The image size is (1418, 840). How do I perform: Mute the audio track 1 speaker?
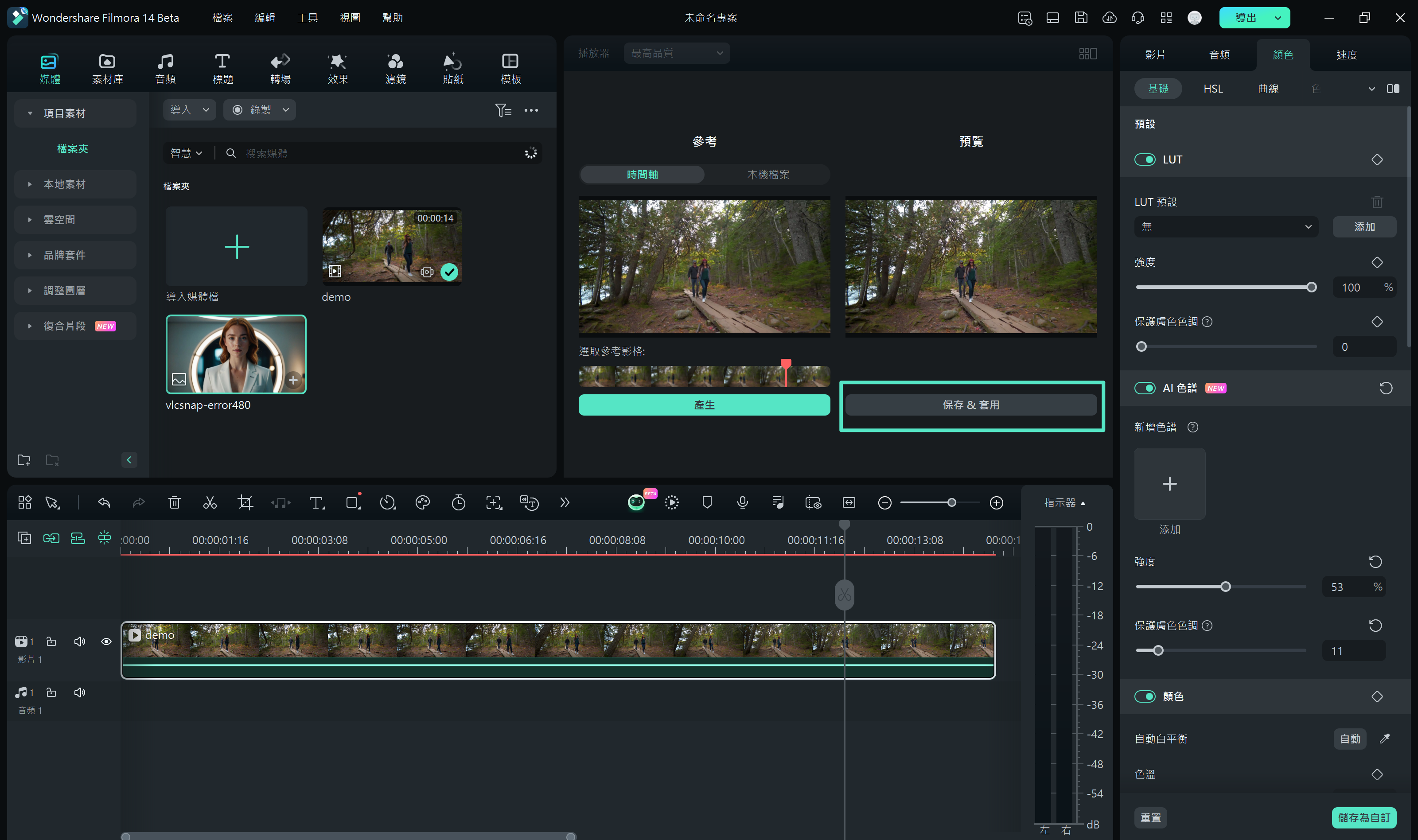tap(79, 692)
